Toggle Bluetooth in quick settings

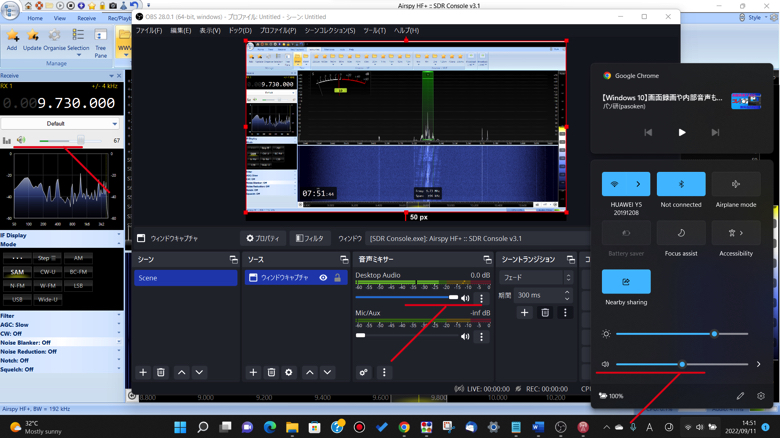(x=681, y=184)
